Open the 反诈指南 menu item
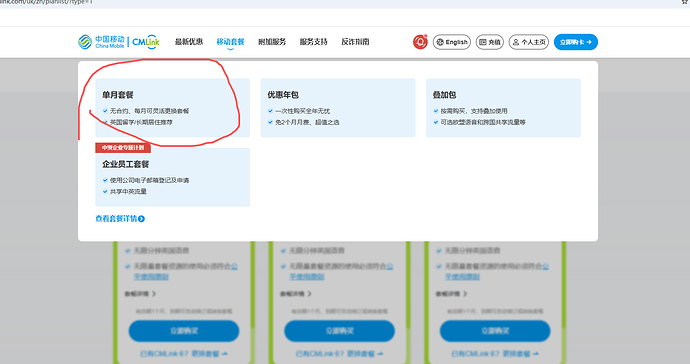 [355, 42]
